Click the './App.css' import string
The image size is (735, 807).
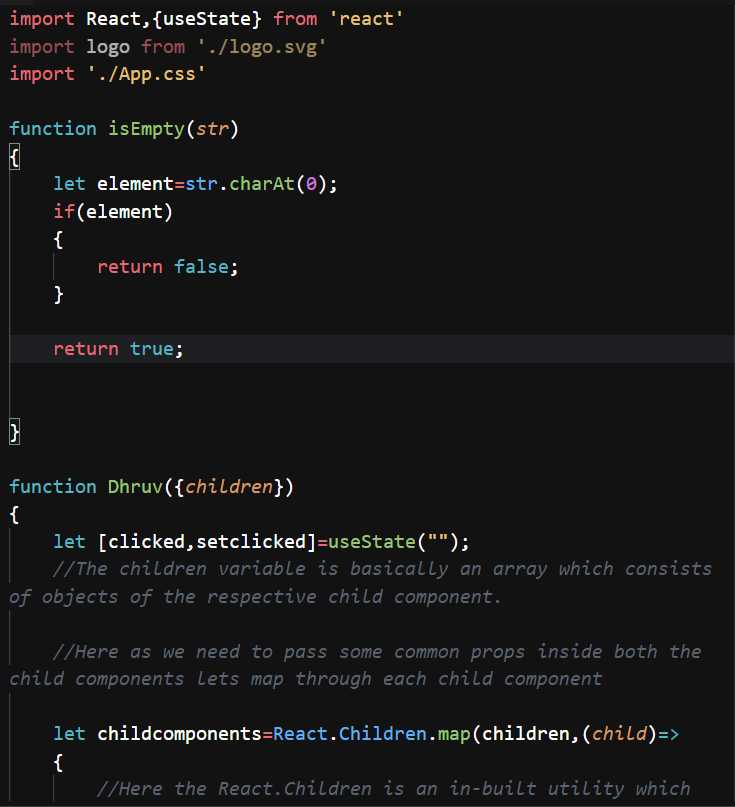click(146, 74)
